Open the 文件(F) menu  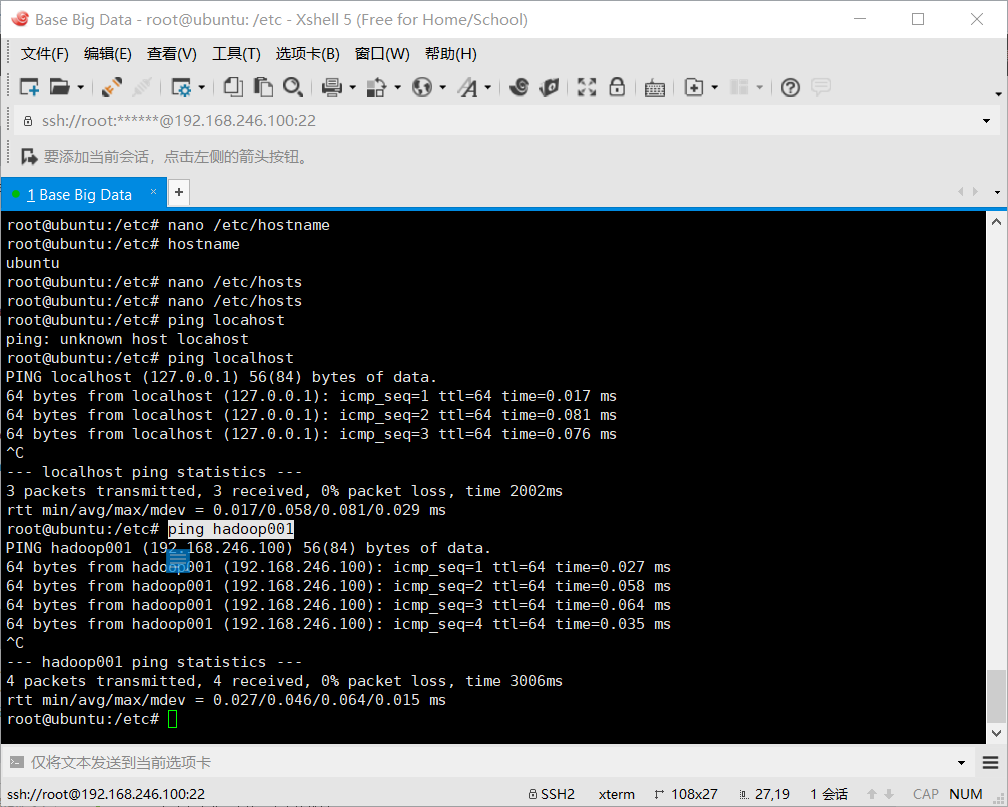pyautogui.click(x=44, y=53)
